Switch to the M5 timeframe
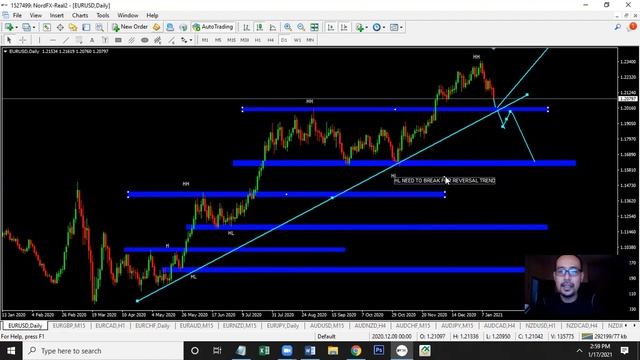 218,40
